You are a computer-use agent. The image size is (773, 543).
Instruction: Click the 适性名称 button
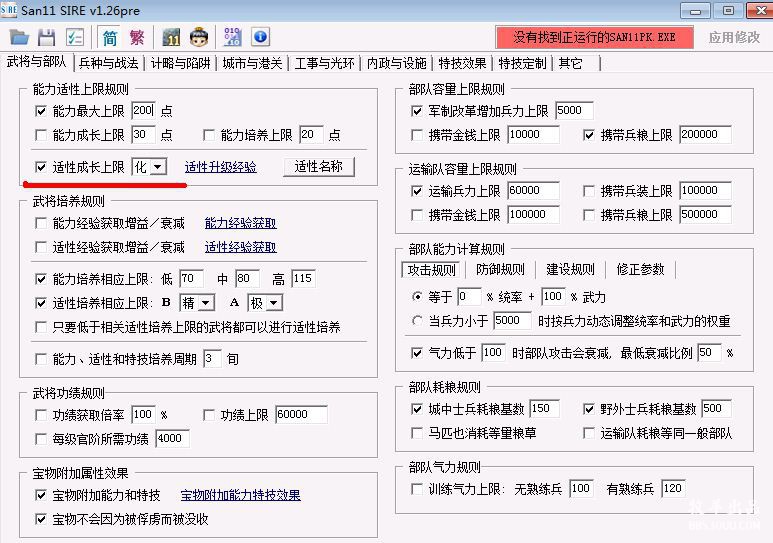pyautogui.click(x=318, y=167)
